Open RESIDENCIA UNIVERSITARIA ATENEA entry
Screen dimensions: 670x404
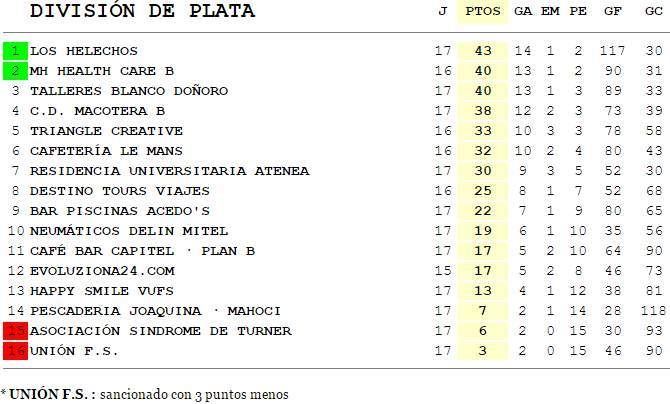(169, 171)
